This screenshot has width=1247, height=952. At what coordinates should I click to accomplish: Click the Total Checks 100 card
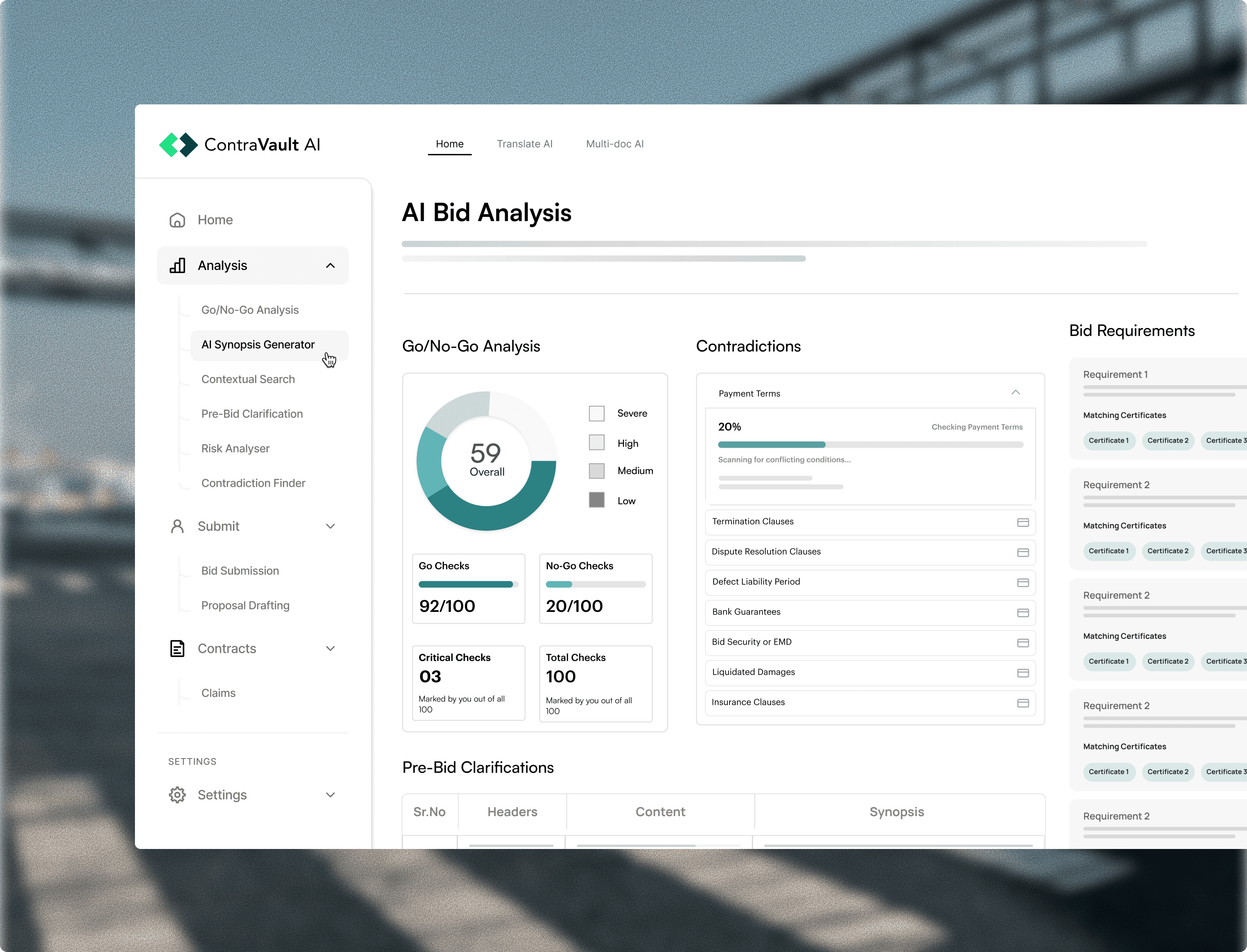[596, 683]
